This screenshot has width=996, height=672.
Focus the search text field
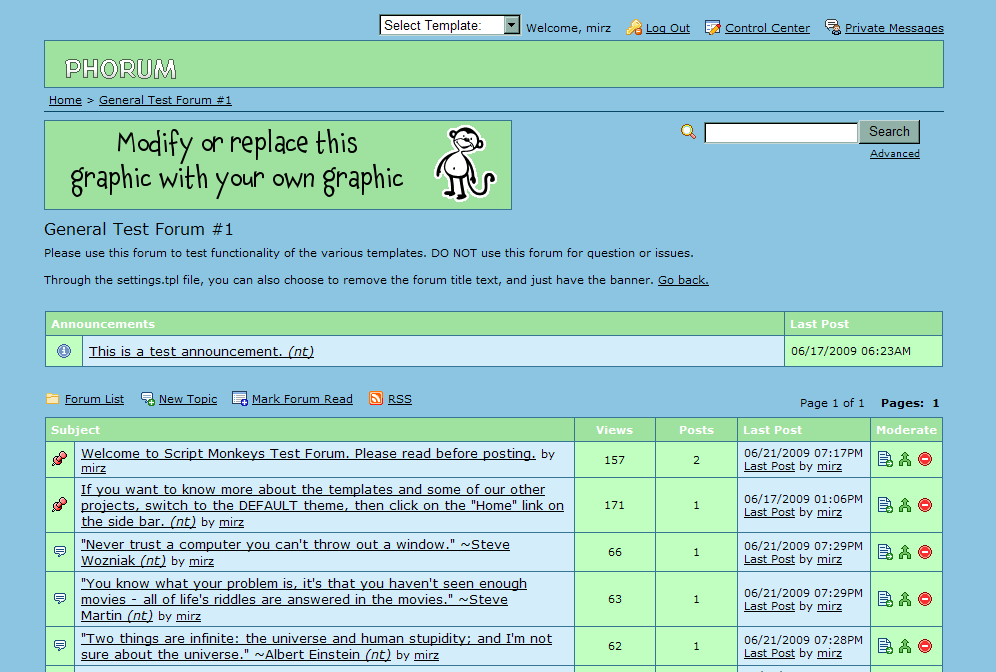781,133
